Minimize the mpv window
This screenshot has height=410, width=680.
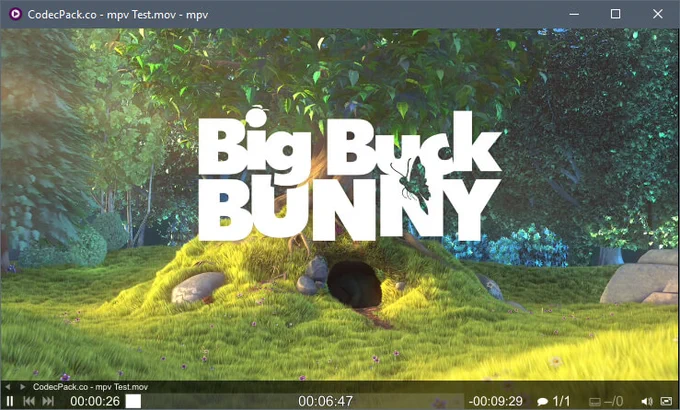[574, 14]
